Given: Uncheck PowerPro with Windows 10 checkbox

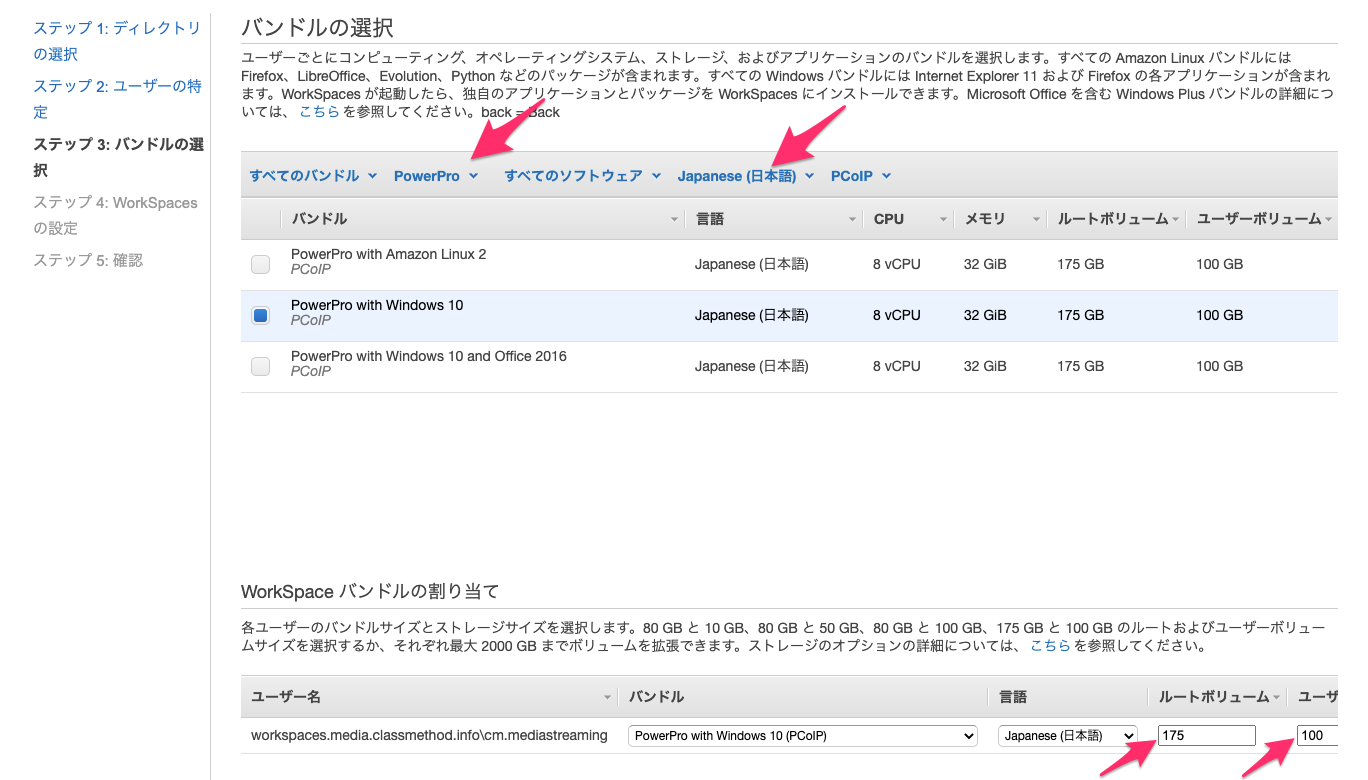Looking at the screenshot, I should [260, 315].
